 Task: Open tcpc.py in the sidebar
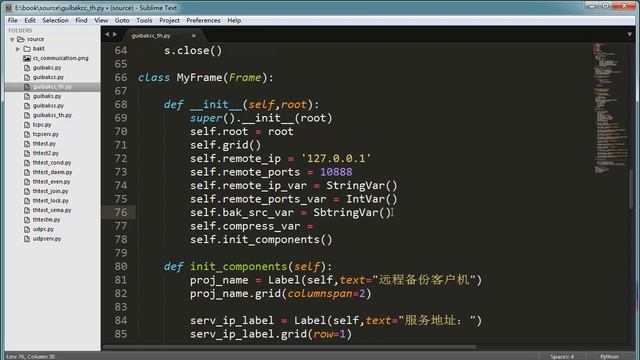[x=42, y=124]
